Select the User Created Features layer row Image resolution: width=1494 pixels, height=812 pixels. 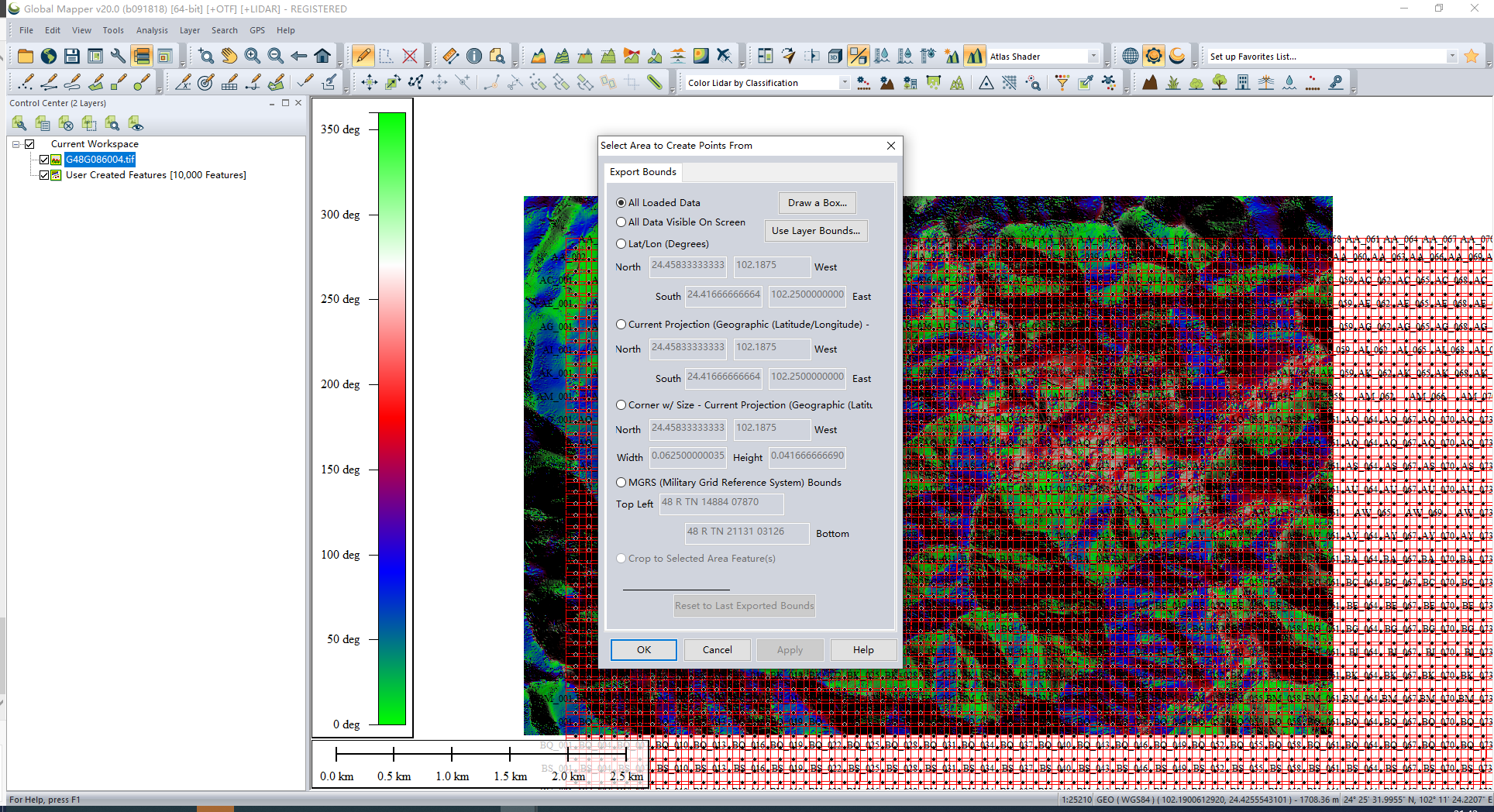tap(156, 175)
